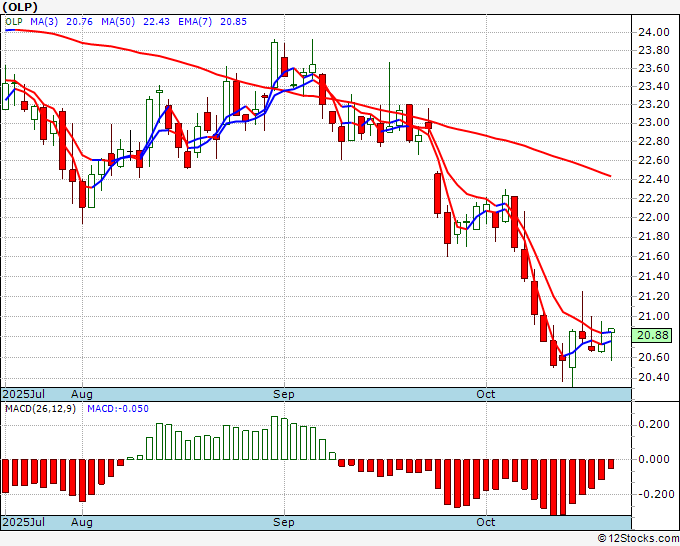The width and height of the screenshot is (680, 546).
Task: Click the MACD(26,12,9) indicator label
Action: click(40, 409)
